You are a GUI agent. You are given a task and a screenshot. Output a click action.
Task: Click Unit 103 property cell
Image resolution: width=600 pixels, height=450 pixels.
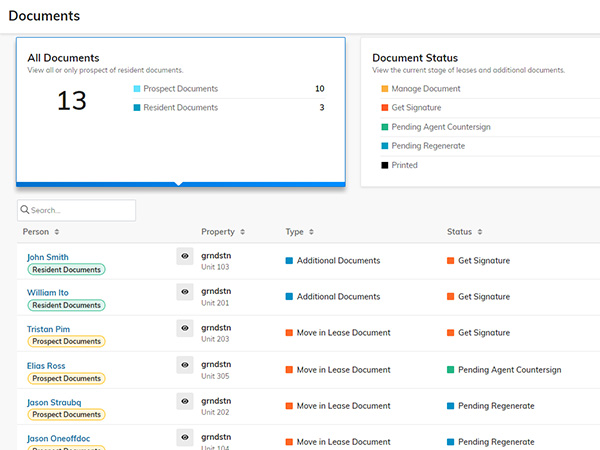pyautogui.click(x=215, y=267)
